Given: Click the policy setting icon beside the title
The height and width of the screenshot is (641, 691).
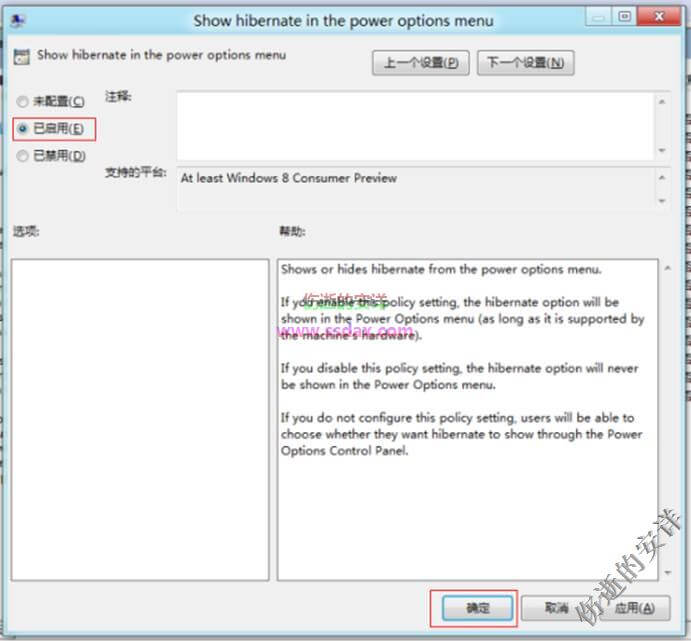Looking at the screenshot, I should tap(21, 57).
